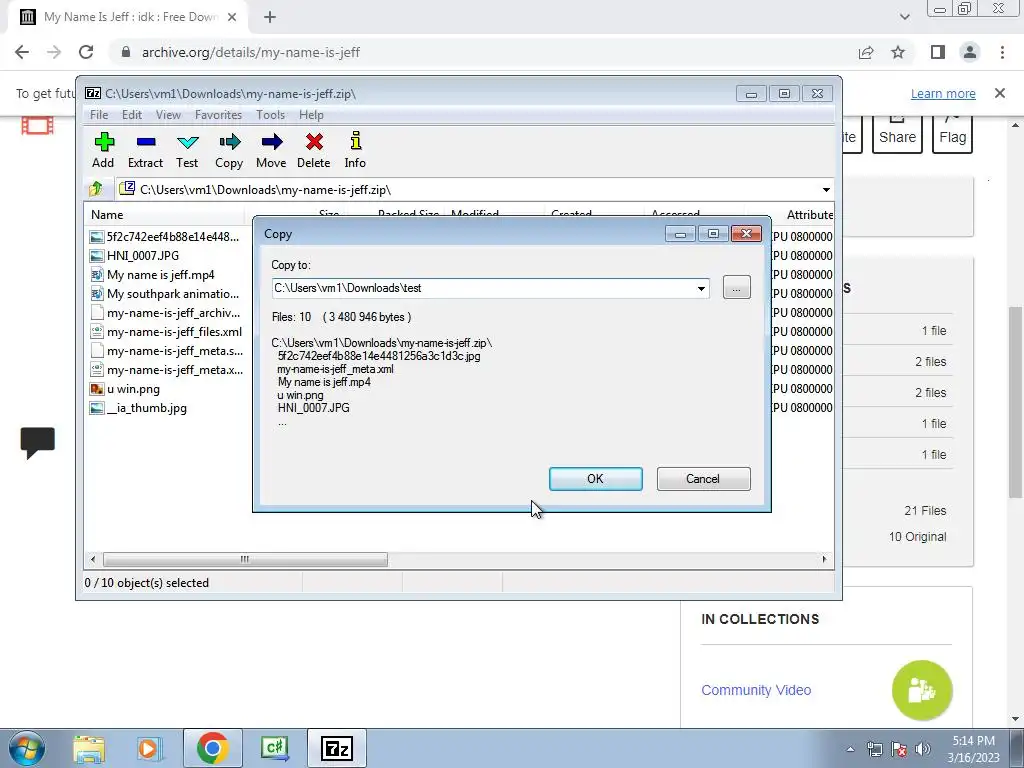This screenshot has width=1024, height=768.
Task: Click the horizontal scrollbar thumb in 7-Zip
Action: [245, 559]
